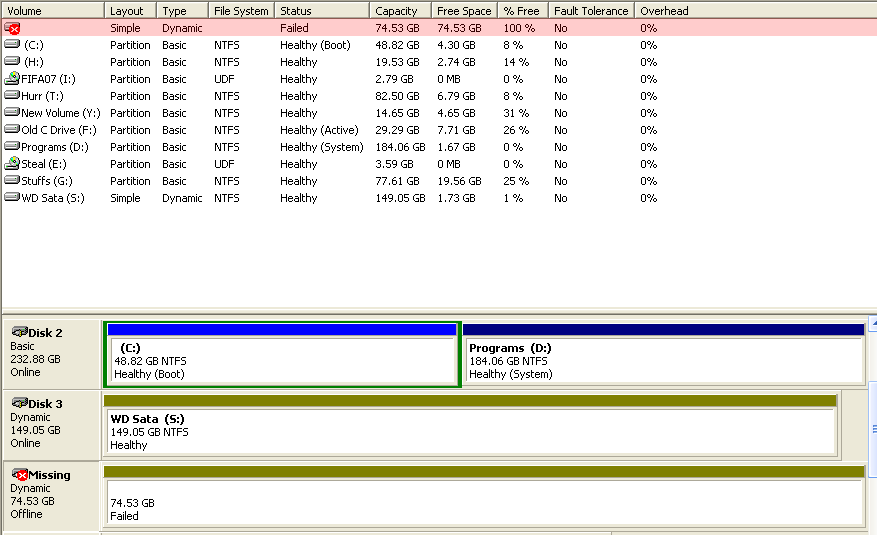Screen dimensions: 877x535
Task: Click the blue color bar above (C:) partition
Action: coord(281,329)
